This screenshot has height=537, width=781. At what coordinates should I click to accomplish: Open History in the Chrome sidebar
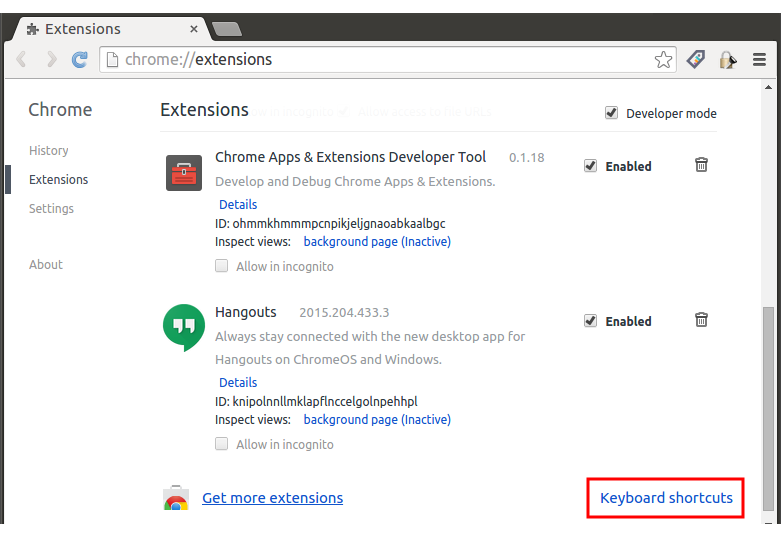[48, 150]
